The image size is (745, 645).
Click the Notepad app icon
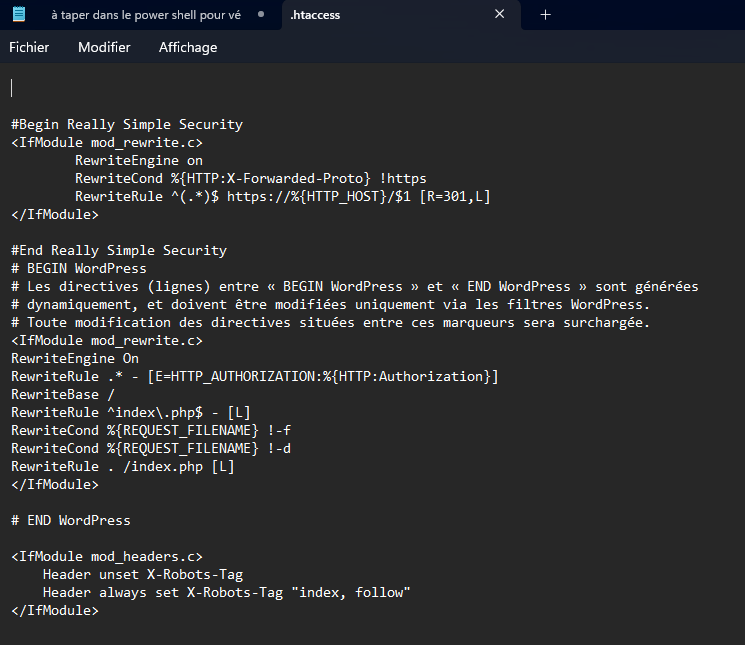(x=19, y=15)
